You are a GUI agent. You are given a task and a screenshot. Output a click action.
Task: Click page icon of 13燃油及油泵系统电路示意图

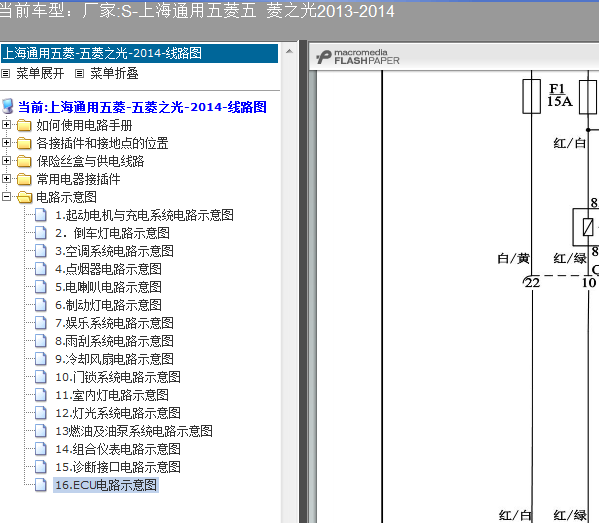tap(41, 431)
